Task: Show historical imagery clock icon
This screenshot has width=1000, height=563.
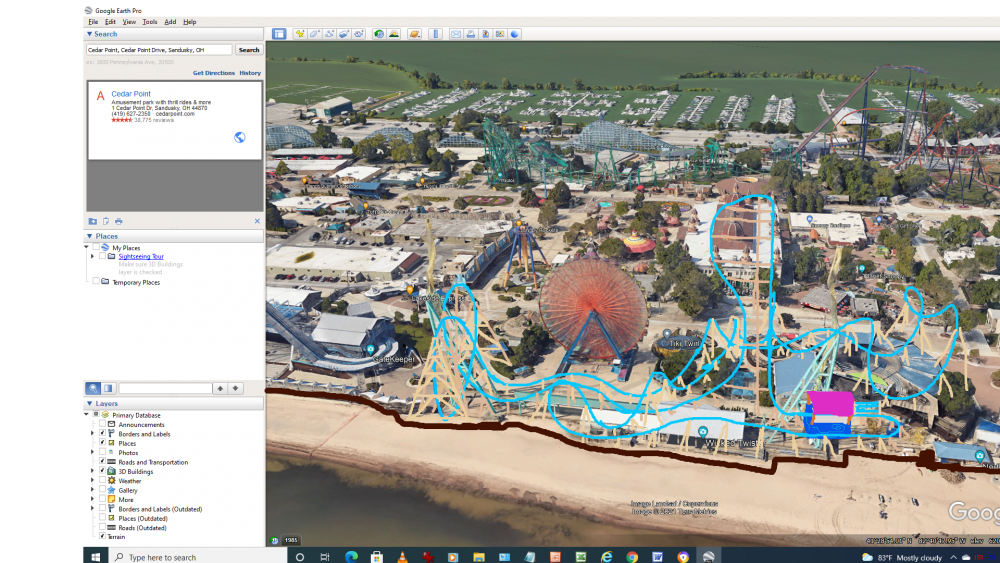Action: point(379,34)
